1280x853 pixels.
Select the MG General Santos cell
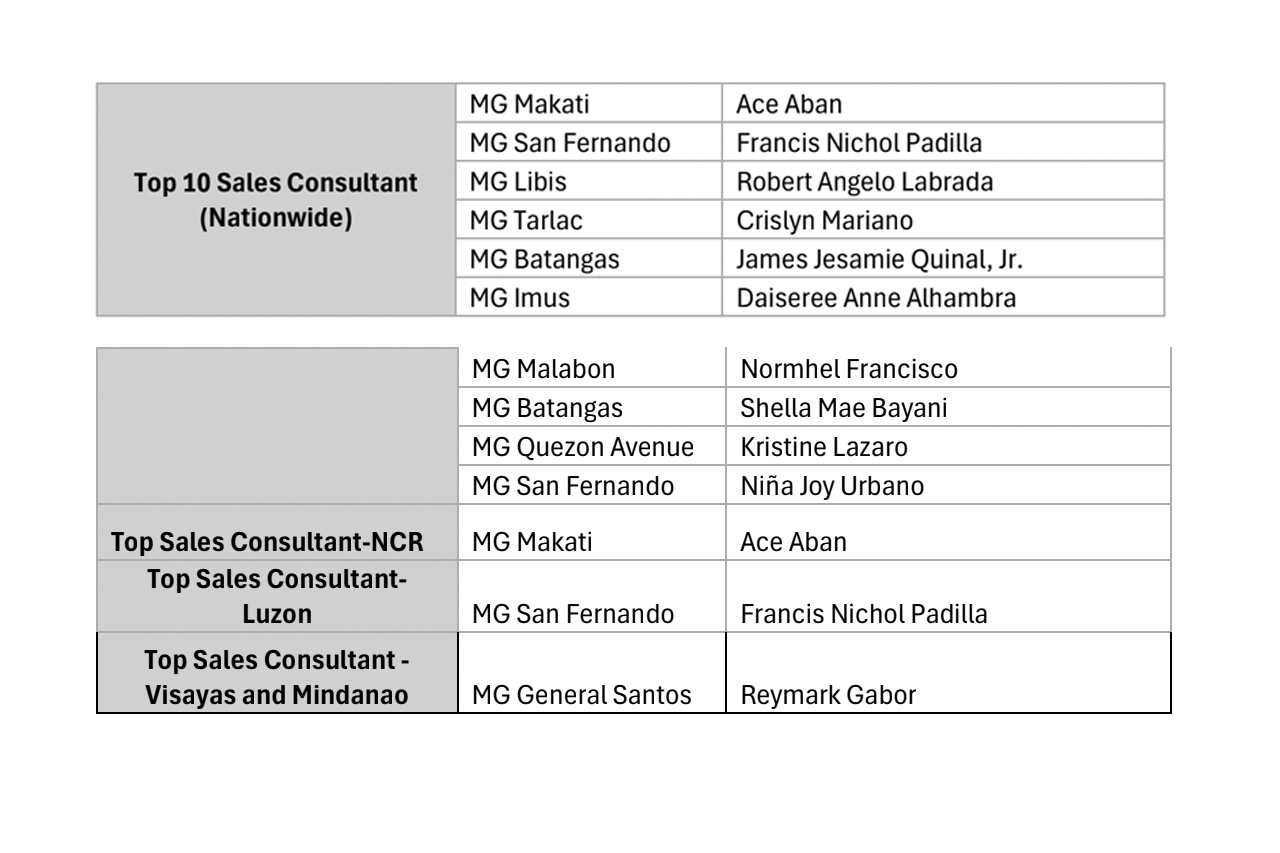pos(582,694)
